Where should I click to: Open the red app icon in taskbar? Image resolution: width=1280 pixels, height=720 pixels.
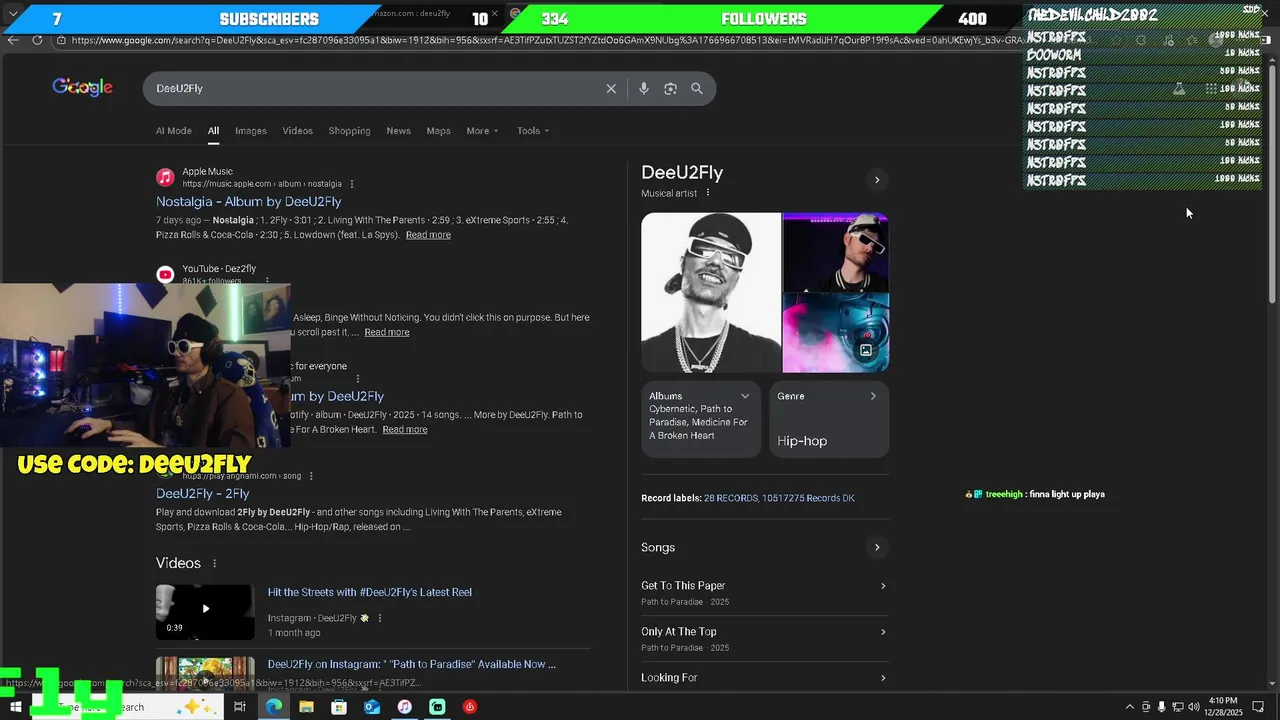tap(470, 707)
